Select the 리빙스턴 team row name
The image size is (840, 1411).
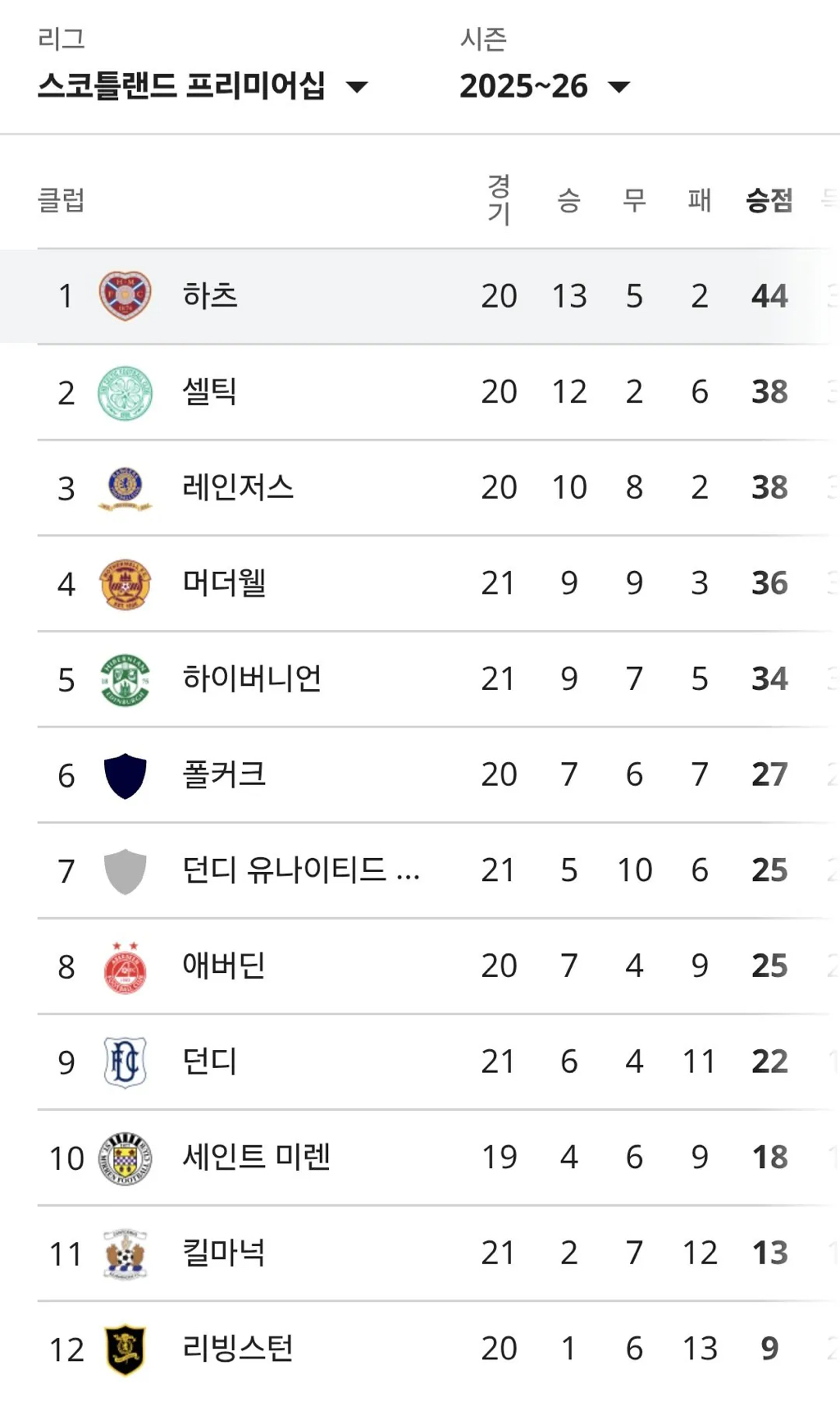(x=238, y=1349)
